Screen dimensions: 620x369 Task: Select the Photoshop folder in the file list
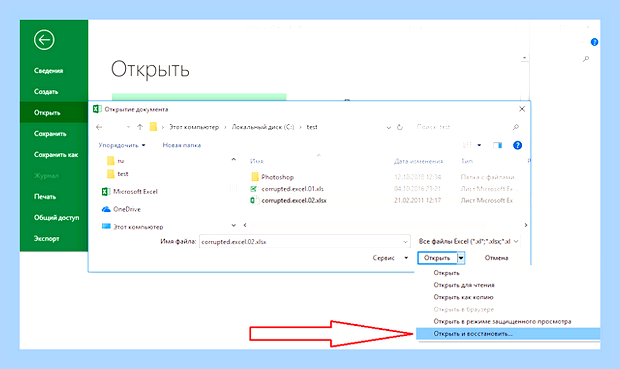(277, 177)
